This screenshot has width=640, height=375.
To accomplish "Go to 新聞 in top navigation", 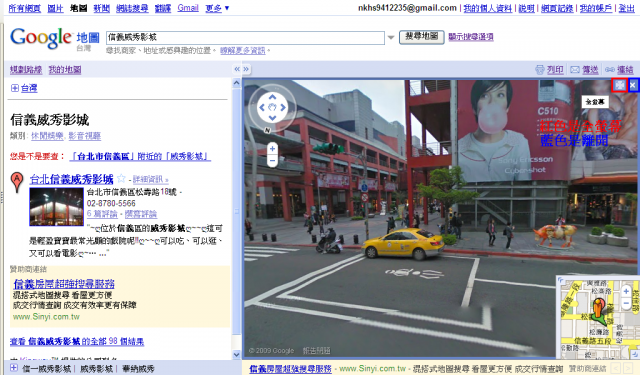I will [102, 8].
